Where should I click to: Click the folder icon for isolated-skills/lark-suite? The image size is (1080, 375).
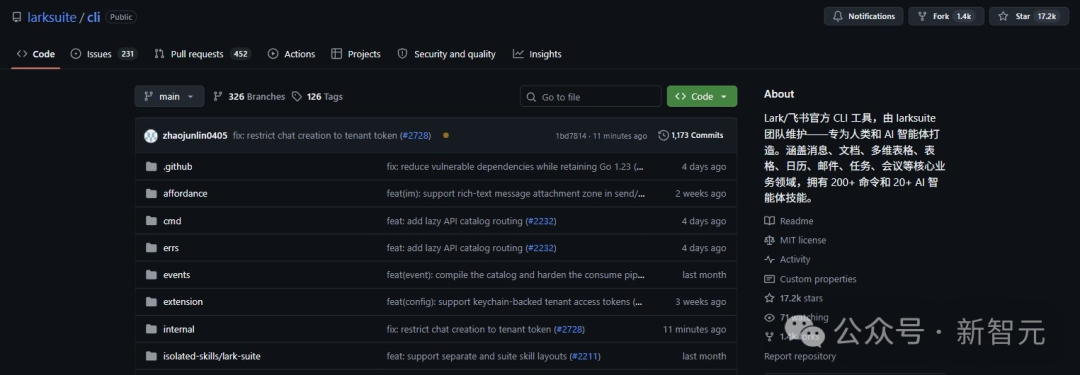coord(152,356)
